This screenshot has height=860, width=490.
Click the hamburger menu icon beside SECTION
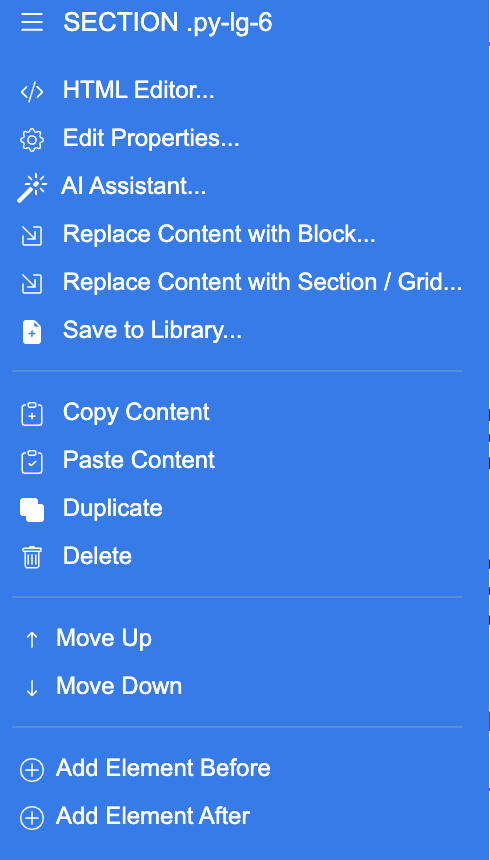click(x=32, y=23)
